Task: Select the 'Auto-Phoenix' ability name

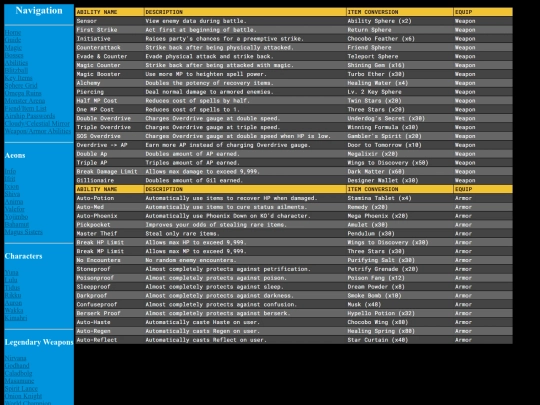Action: (97, 216)
